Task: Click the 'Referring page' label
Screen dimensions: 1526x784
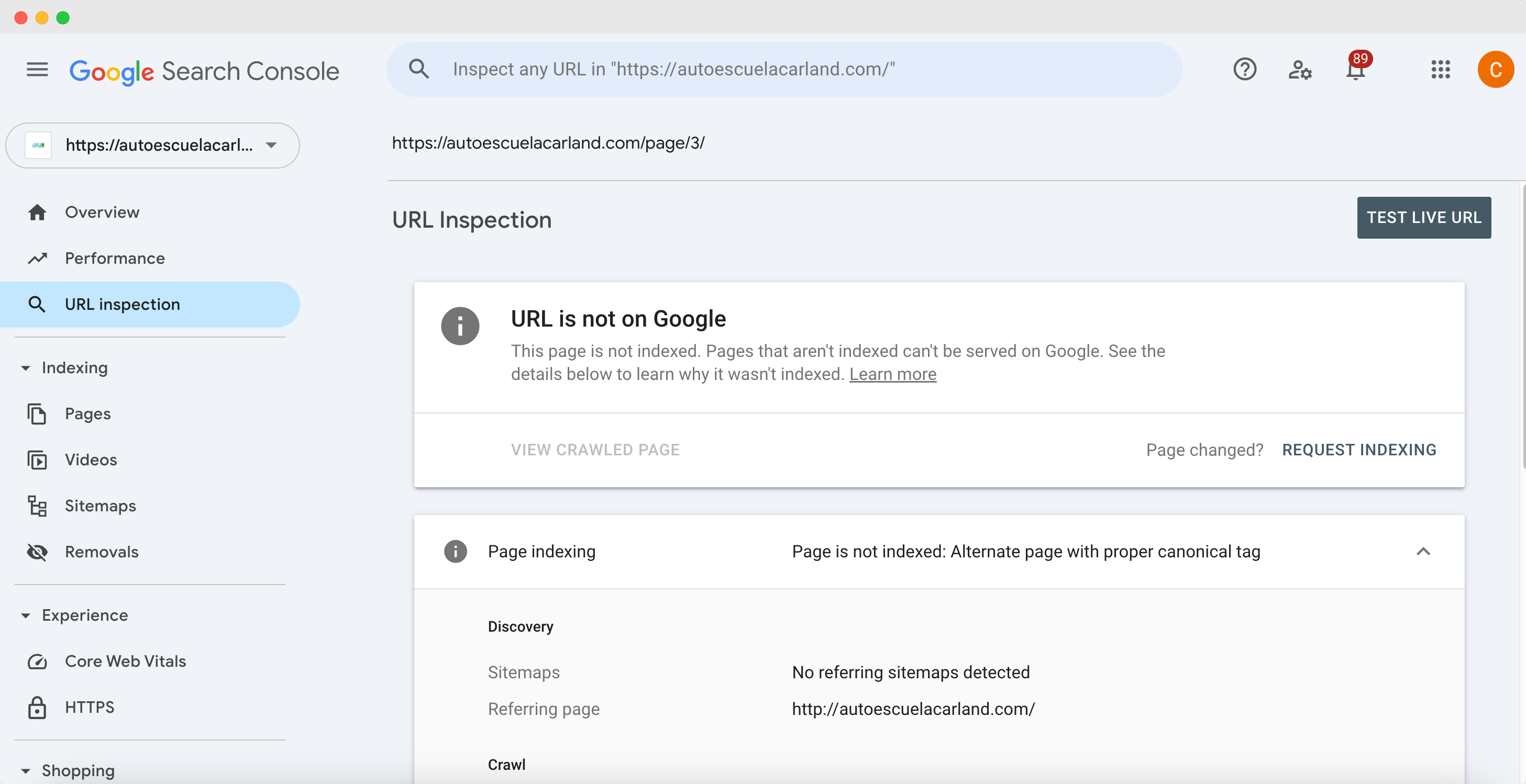Action: 543,709
